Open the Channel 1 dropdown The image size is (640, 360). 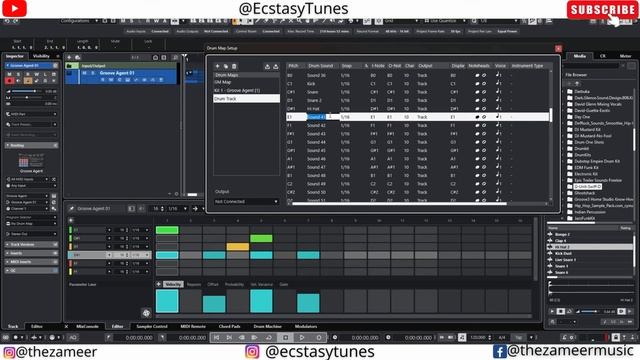click(x=28, y=209)
